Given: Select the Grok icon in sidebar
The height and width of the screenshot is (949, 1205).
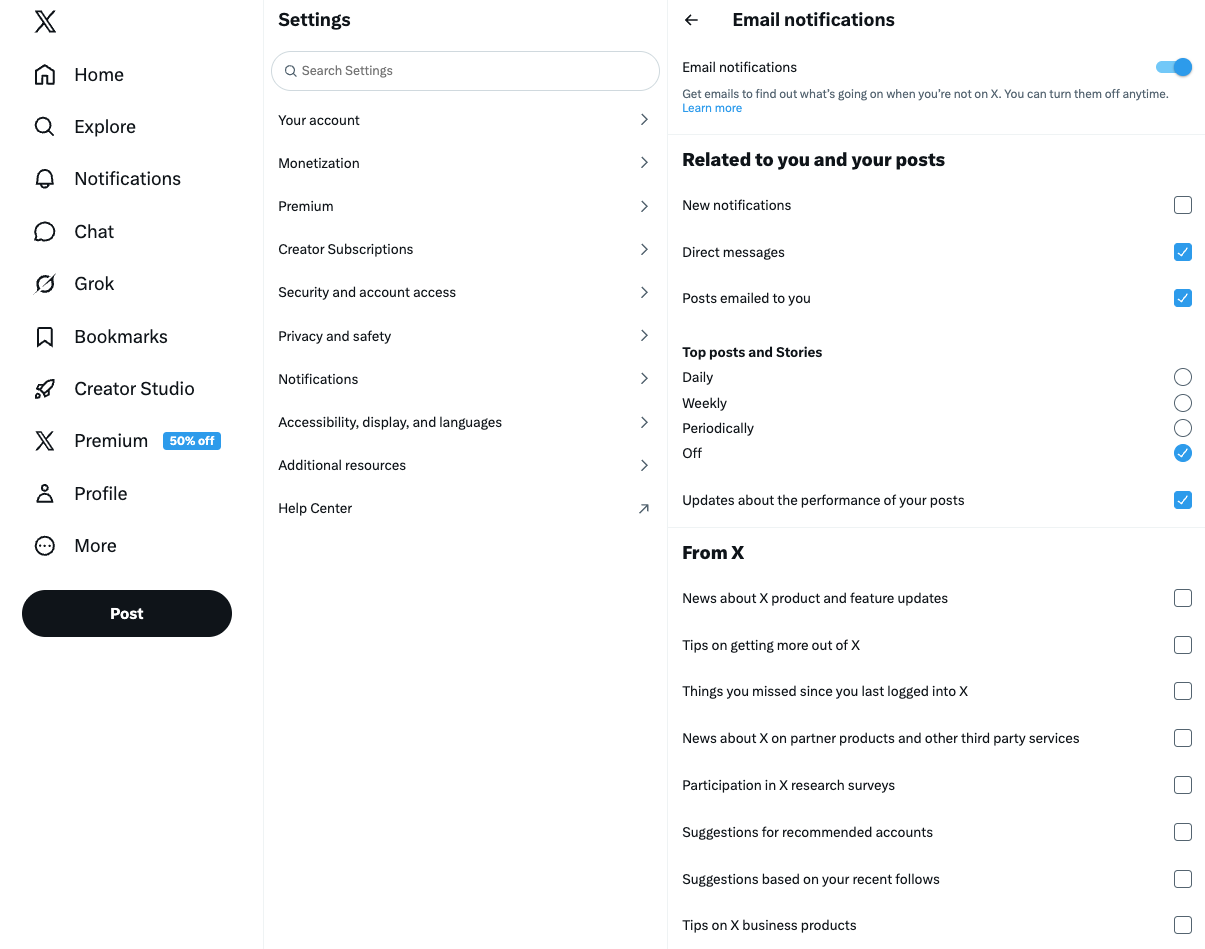Looking at the screenshot, I should [44, 283].
